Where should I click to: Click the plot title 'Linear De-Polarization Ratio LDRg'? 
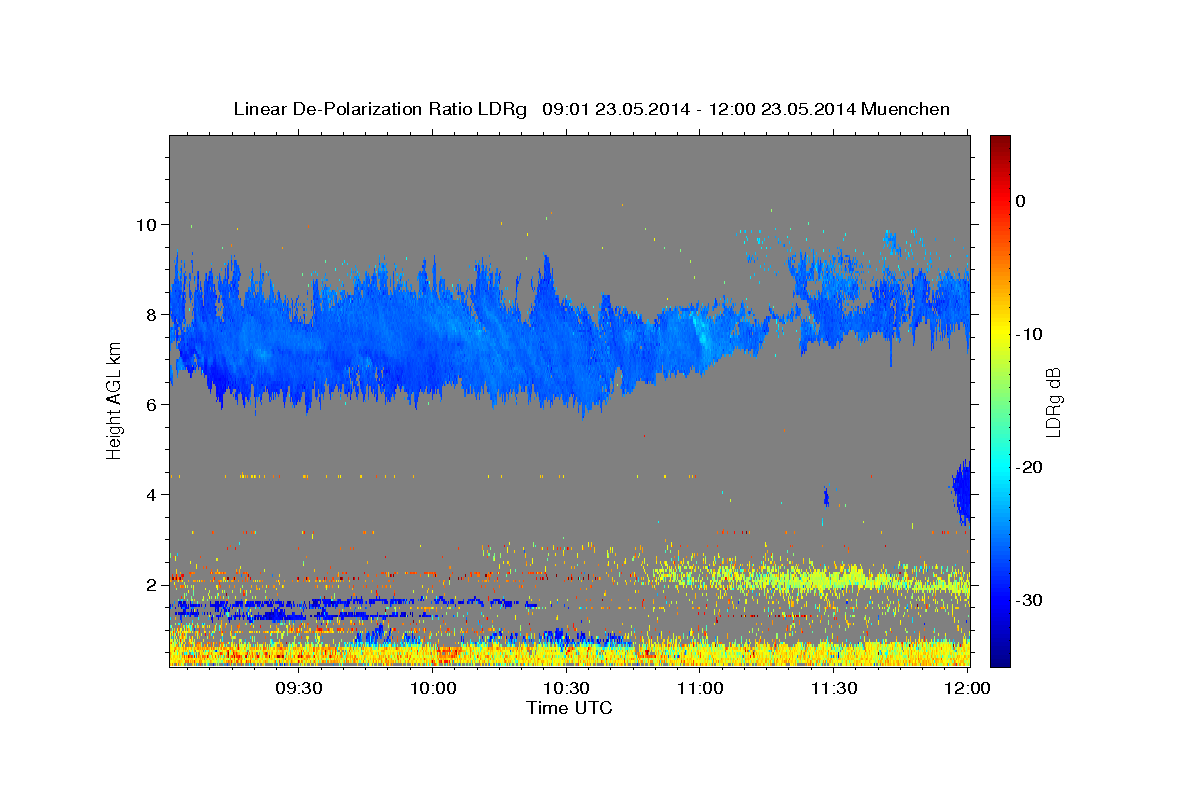tap(379, 109)
